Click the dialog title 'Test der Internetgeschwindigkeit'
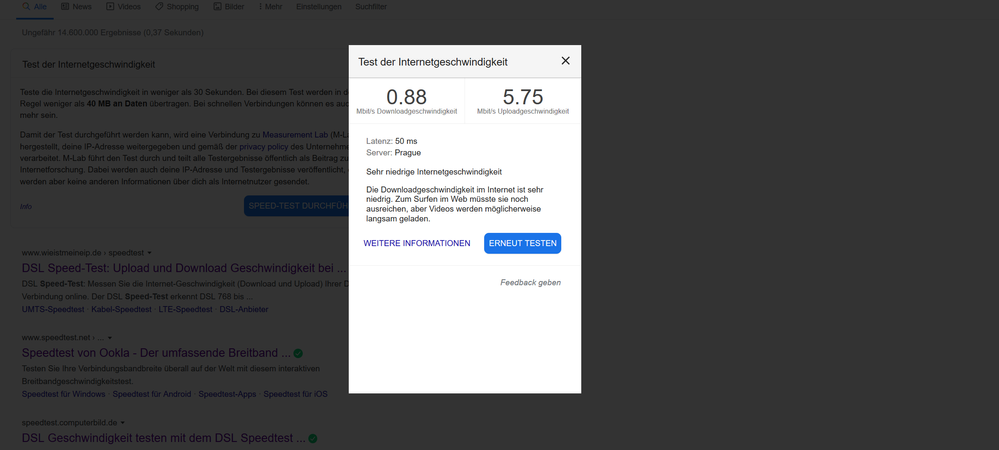 pos(433,62)
